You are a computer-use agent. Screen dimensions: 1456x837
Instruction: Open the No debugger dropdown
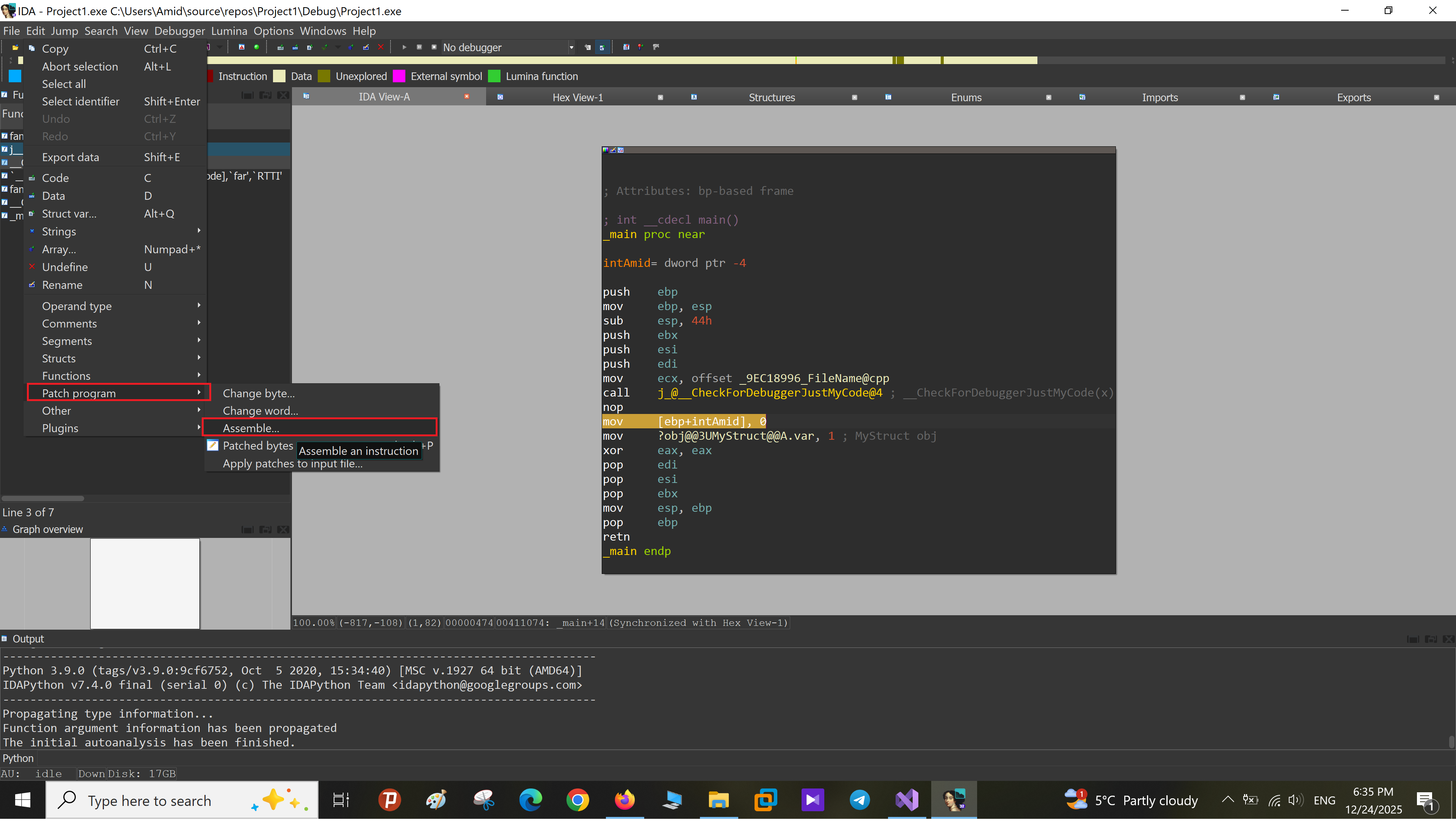pos(571,47)
